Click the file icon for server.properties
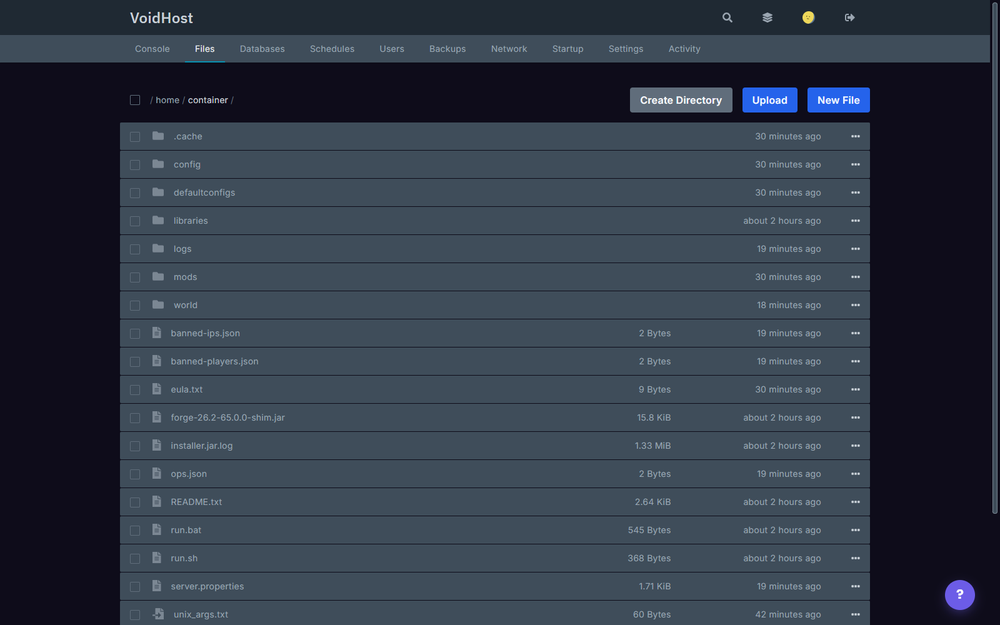Viewport: 1000px width, 625px height. (156, 586)
